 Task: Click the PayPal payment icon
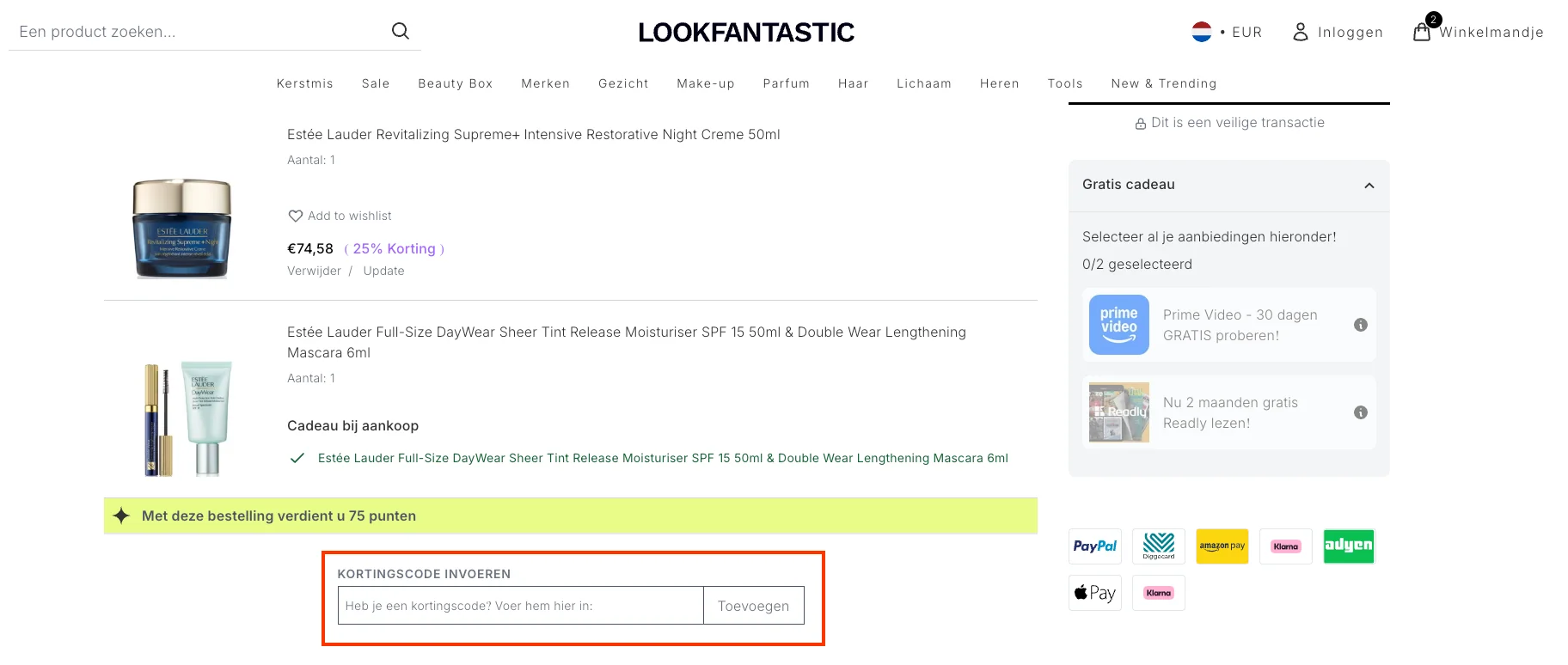pyautogui.click(x=1095, y=546)
